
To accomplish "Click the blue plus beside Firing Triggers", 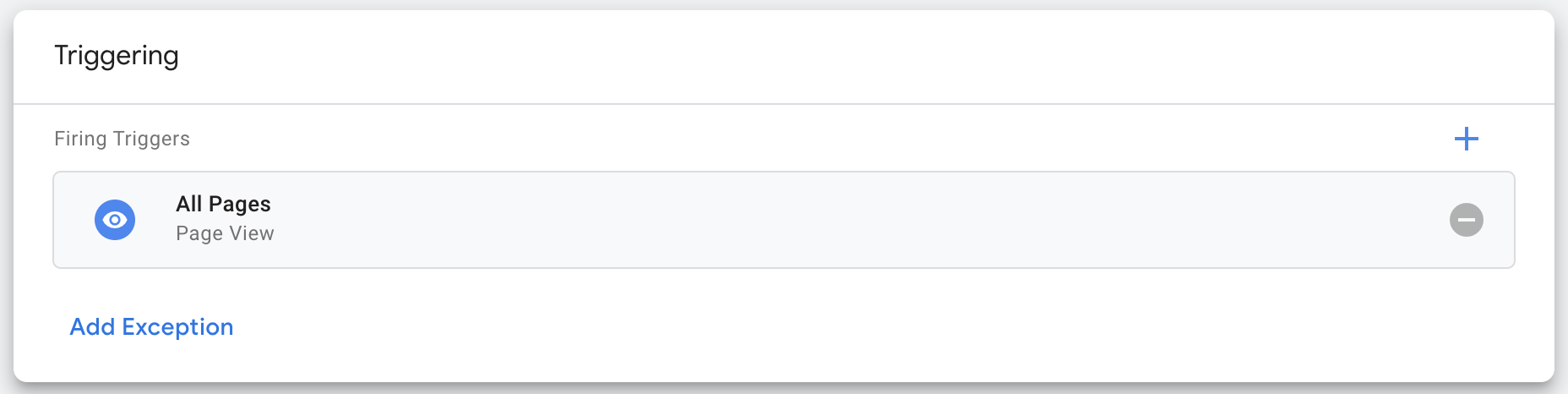I will 1467,139.
